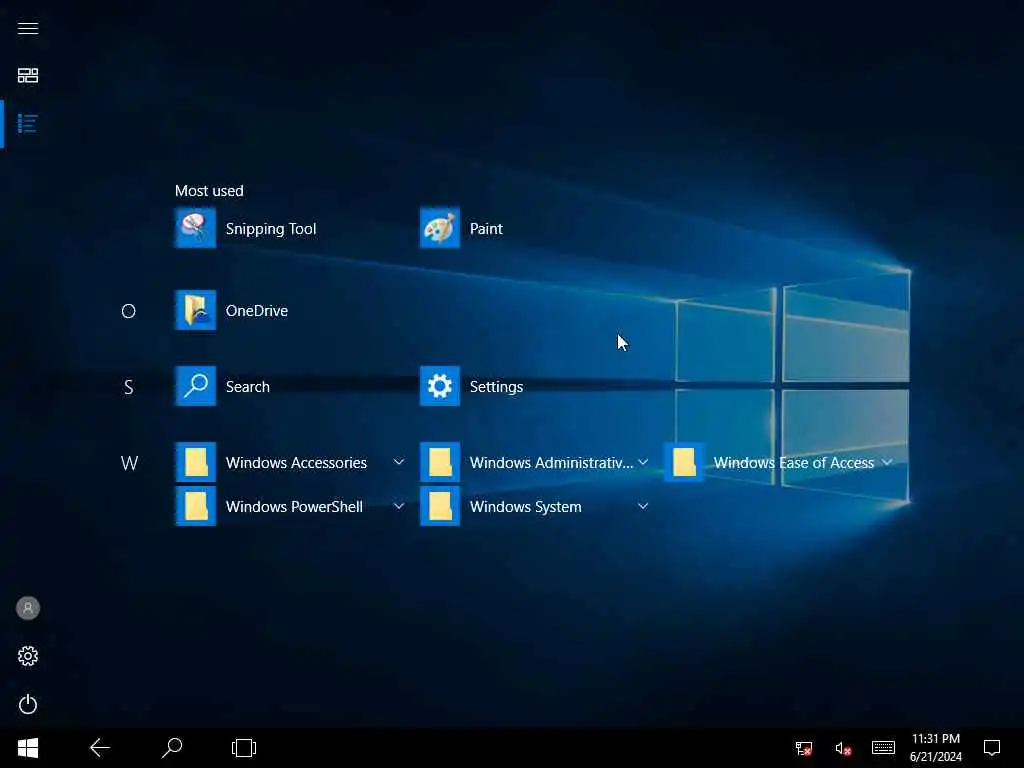Viewport: 1024px width, 768px height.
Task: Click the Search magnifier tile icon
Action: (x=195, y=386)
